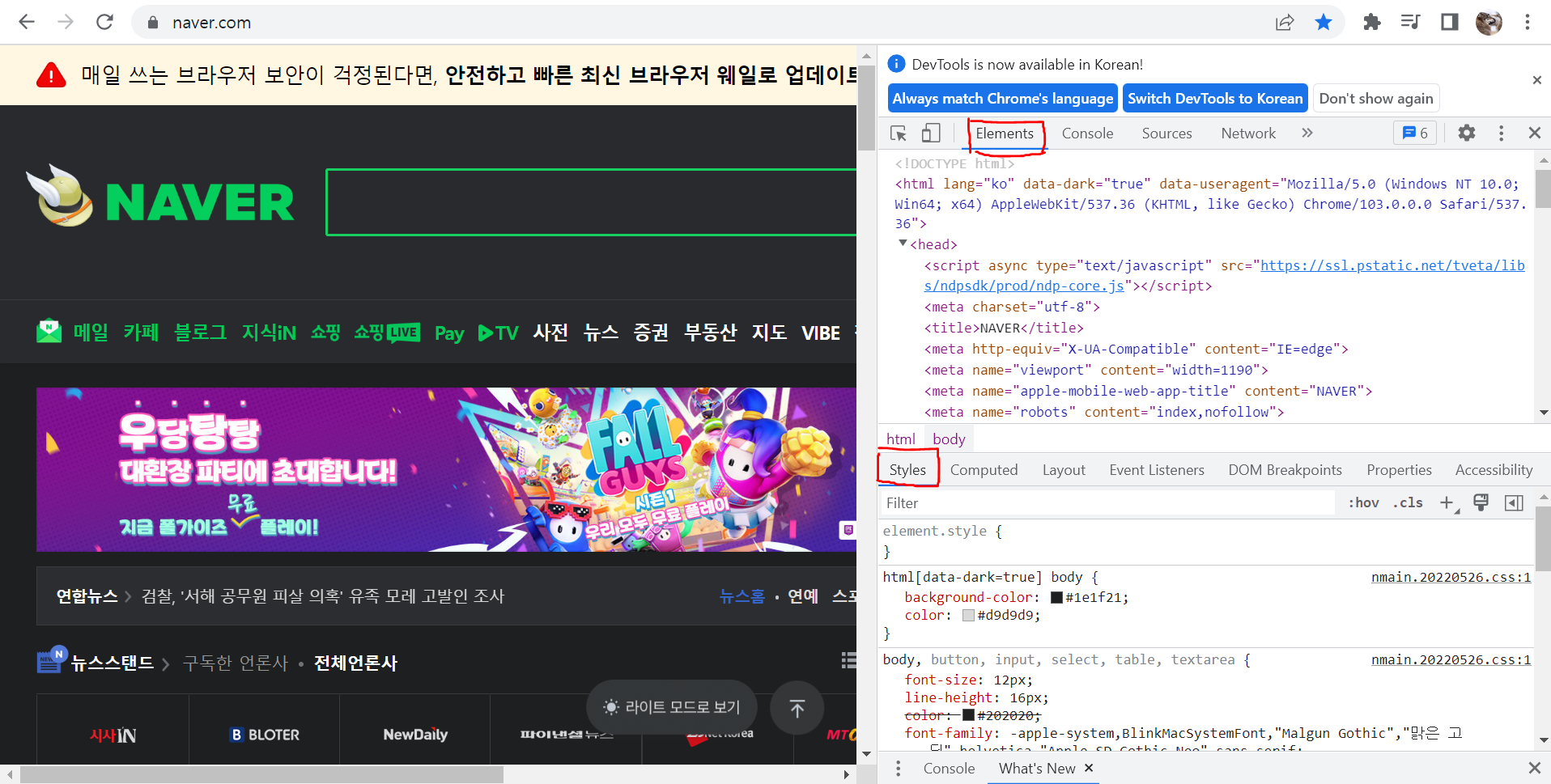The image size is (1551, 784).
Task: Open the Naver Pay link
Action: coord(449,333)
